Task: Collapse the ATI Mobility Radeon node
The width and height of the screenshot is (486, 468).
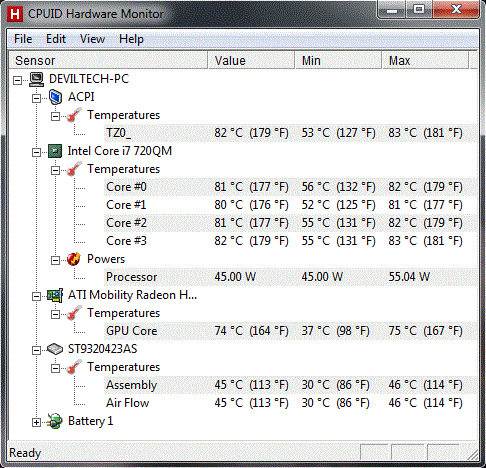Action: (x=36, y=296)
